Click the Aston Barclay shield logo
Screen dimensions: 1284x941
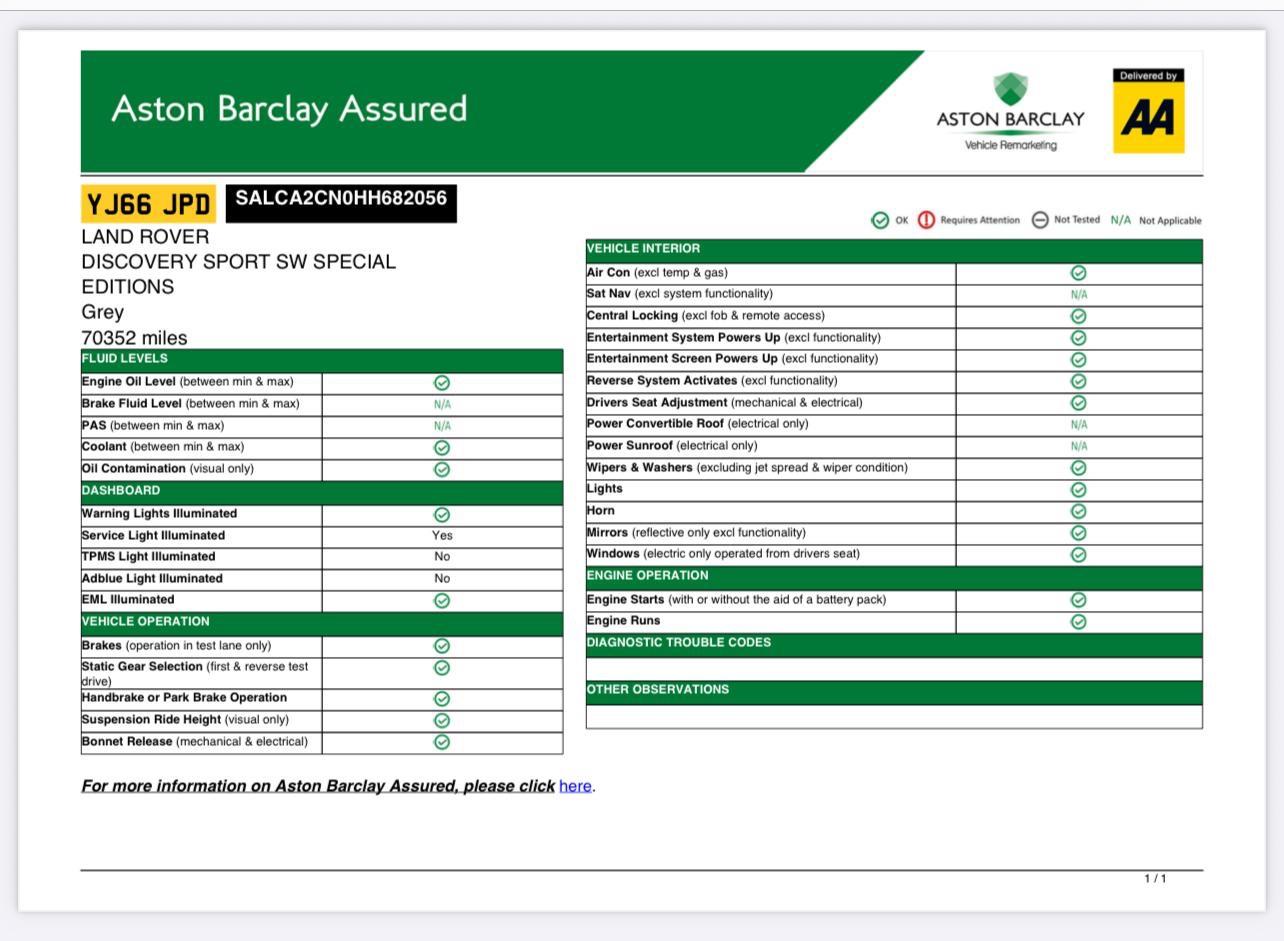[x=1010, y=89]
